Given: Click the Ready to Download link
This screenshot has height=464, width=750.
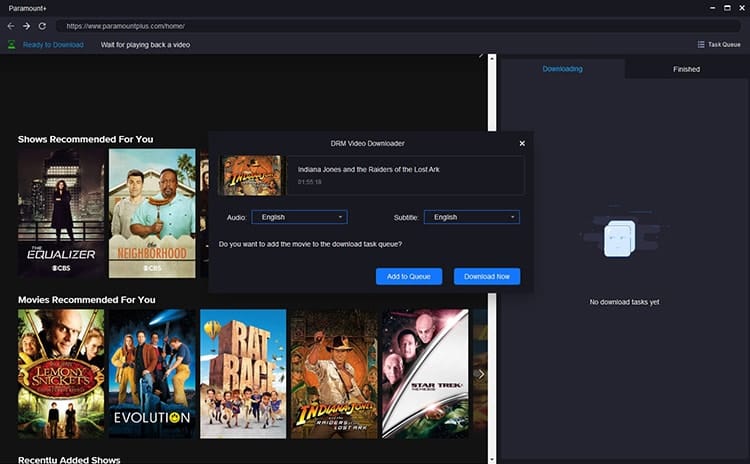Looking at the screenshot, I should (53, 44).
